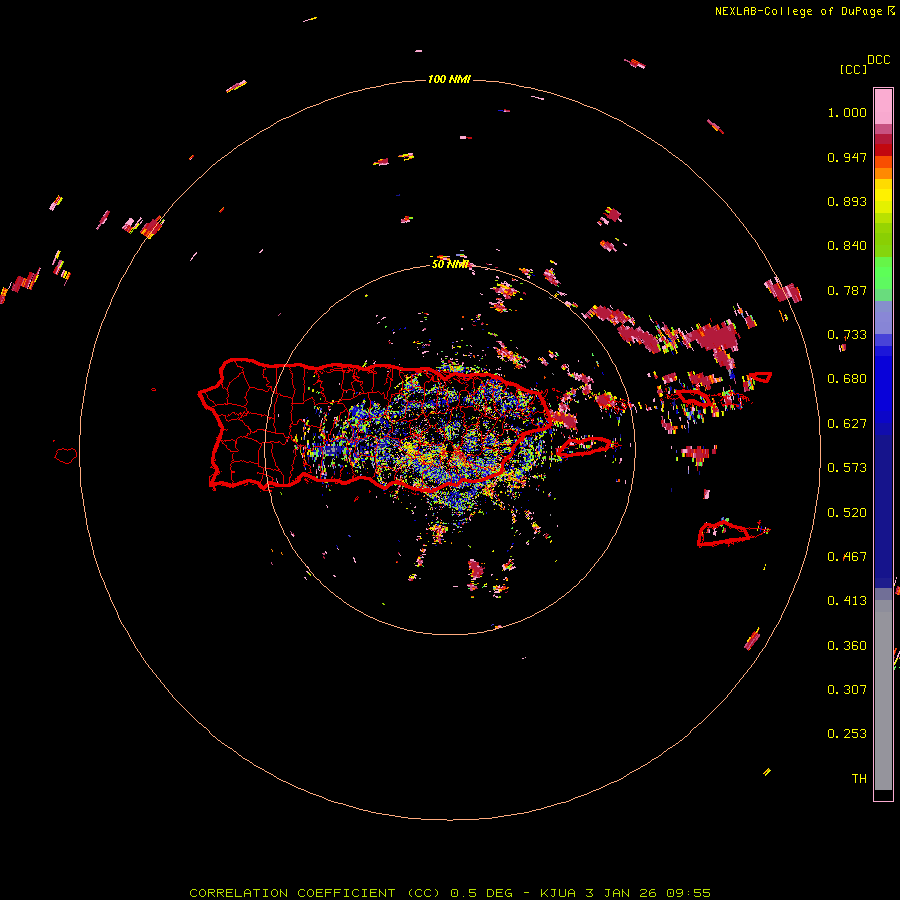The image size is (900, 900).
Task: Click the pink top segment of the color bar
Action: [883, 106]
